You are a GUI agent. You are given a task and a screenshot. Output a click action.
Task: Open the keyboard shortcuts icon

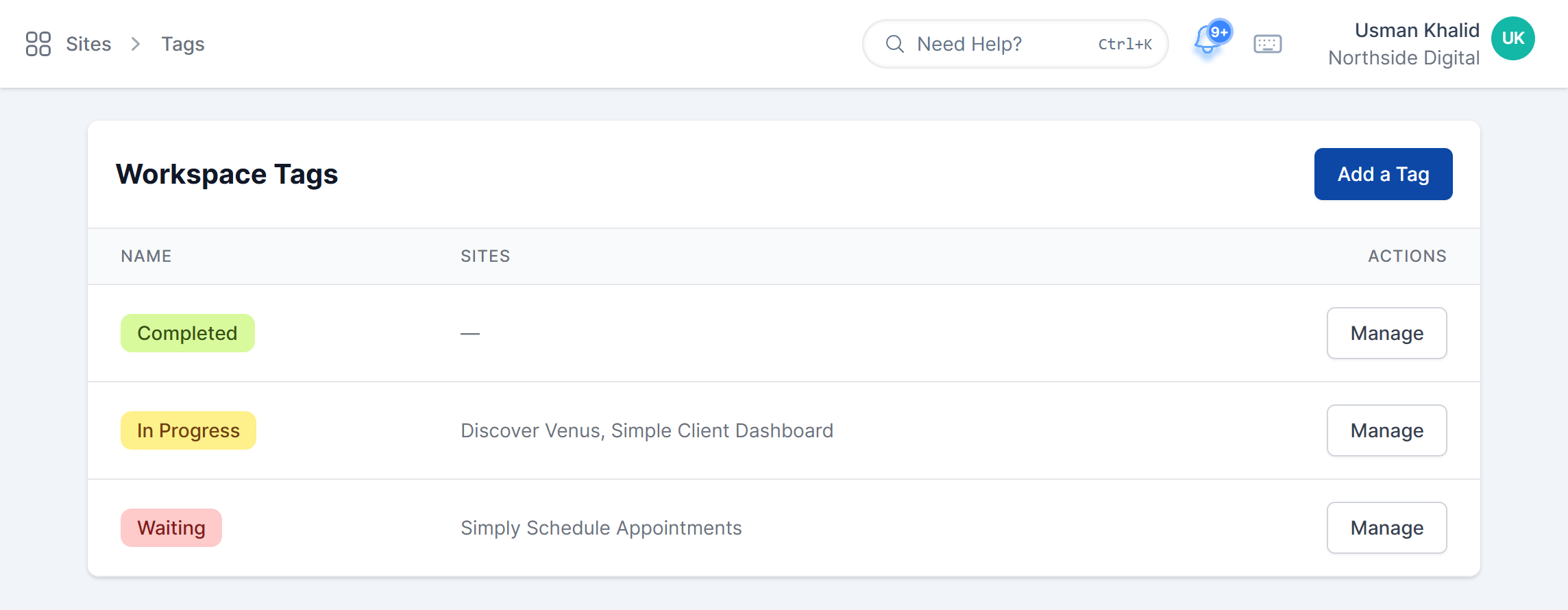click(x=1267, y=44)
